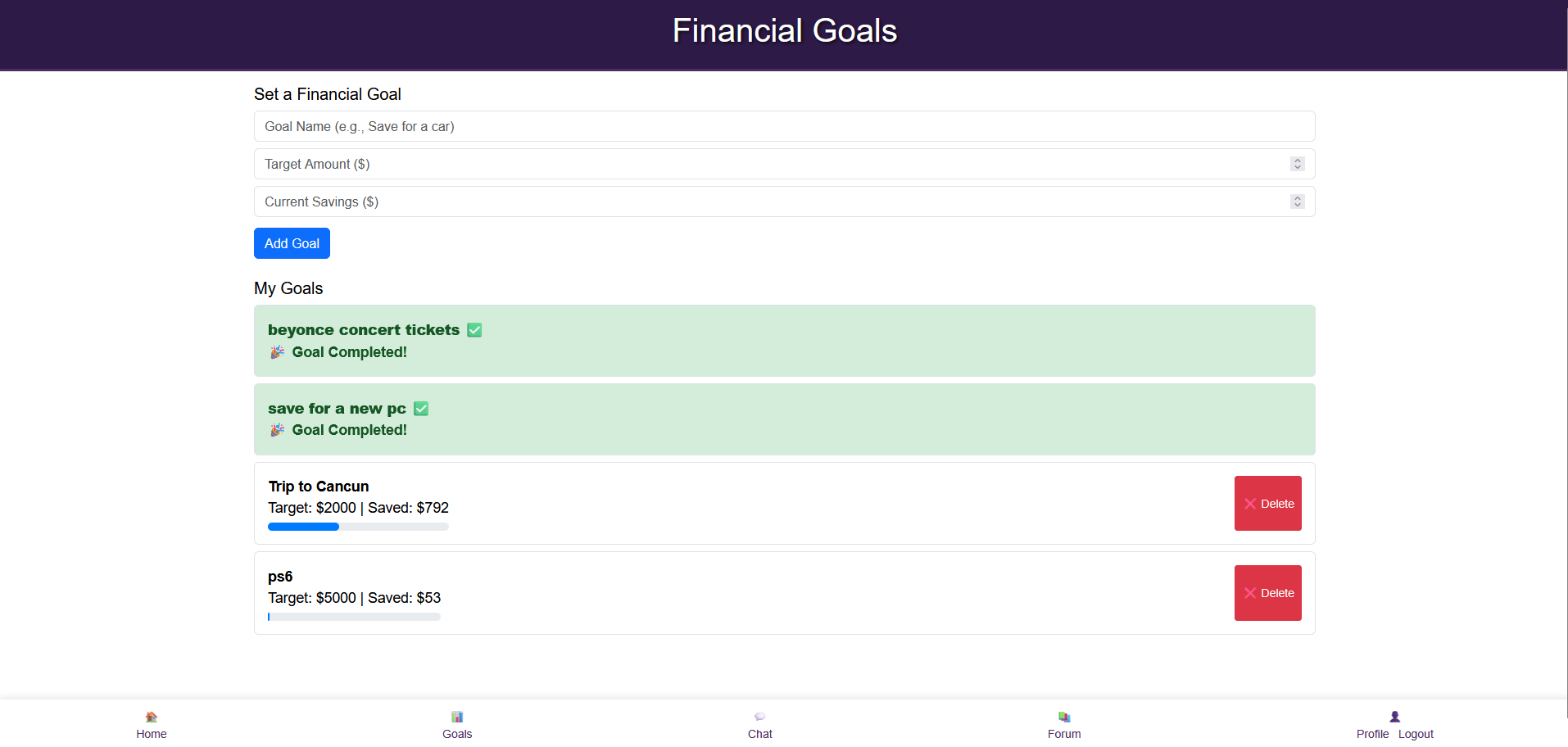This screenshot has height=747, width=1568.
Task: Click checkmark next to beyonce concert tickets
Action: 474,330
